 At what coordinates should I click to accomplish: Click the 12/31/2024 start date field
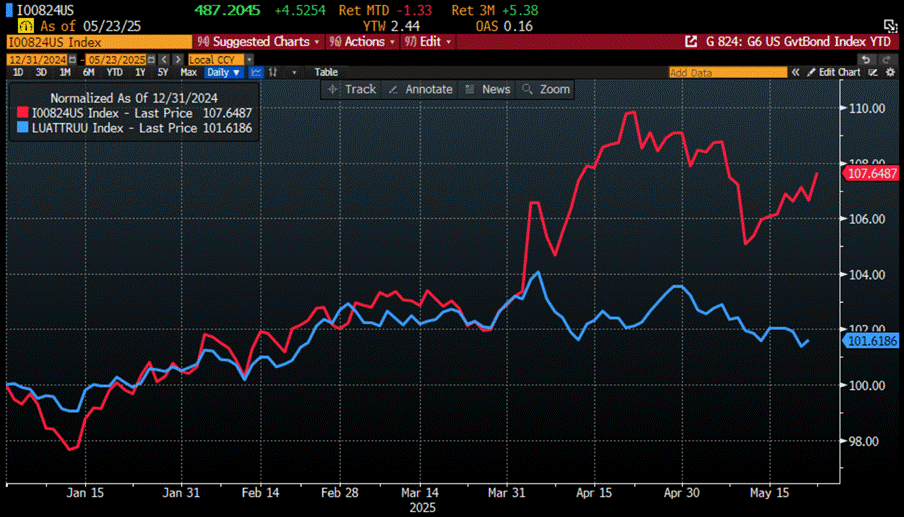pos(37,59)
